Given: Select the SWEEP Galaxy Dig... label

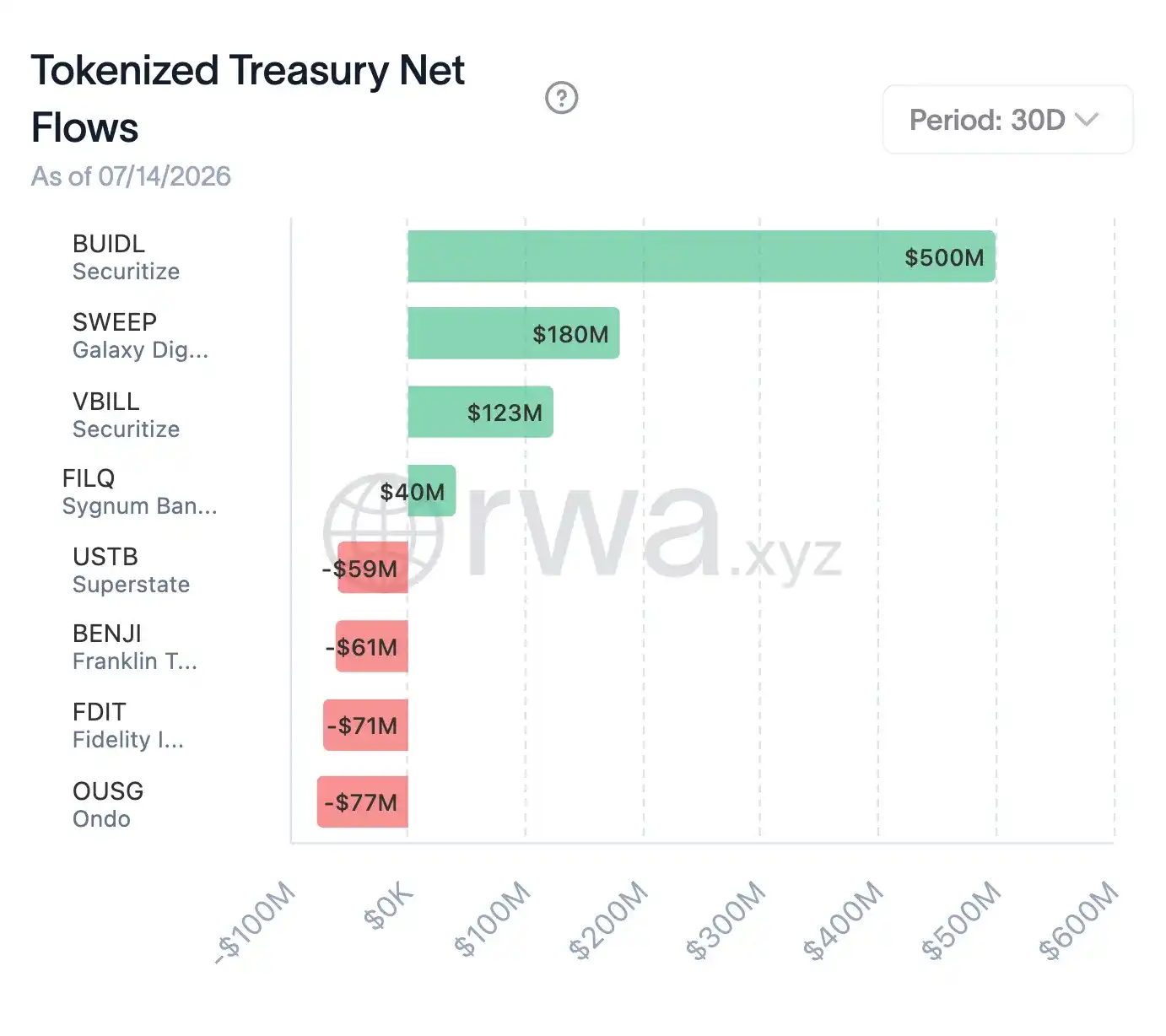Looking at the screenshot, I should 140,336.
